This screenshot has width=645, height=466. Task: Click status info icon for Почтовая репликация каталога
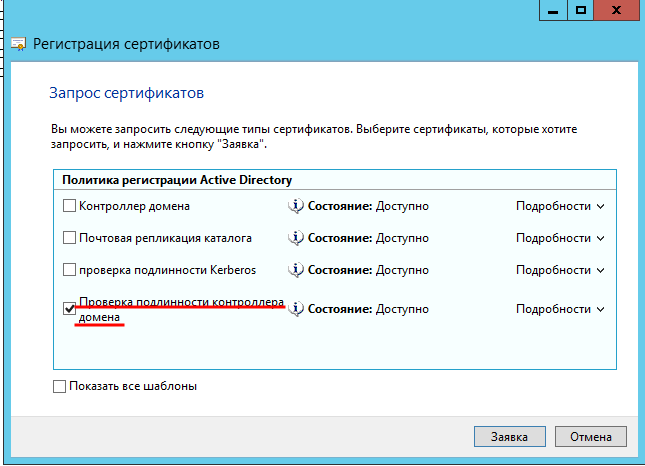click(296, 238)
